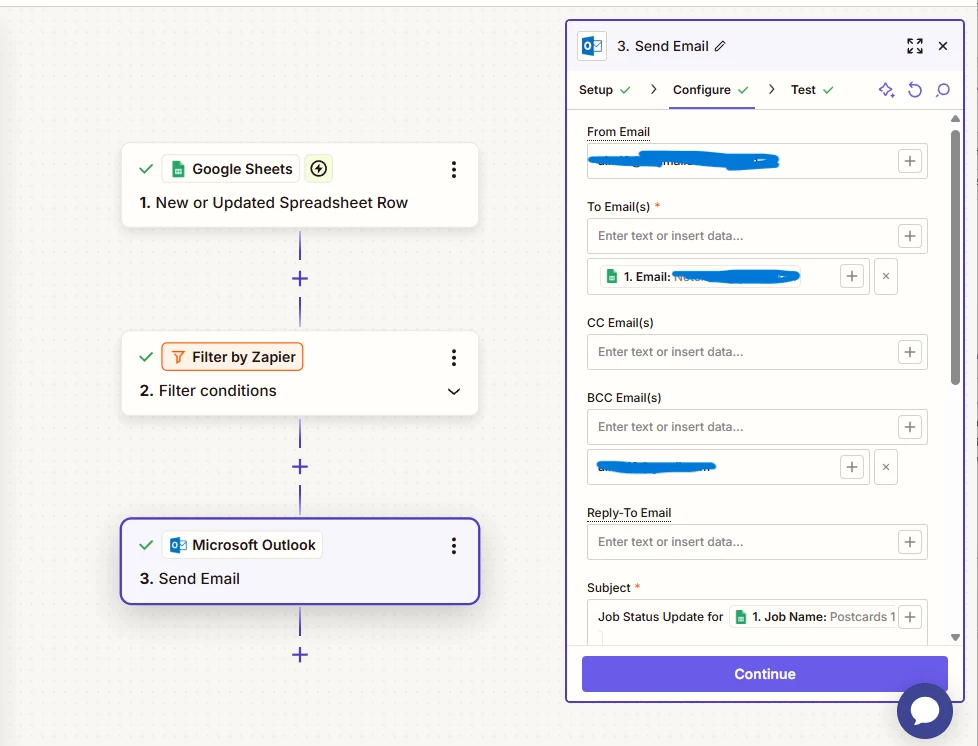Click plus button in To Email(s) input
This screenshot has width=978, height=746.
tap(909, 236)
